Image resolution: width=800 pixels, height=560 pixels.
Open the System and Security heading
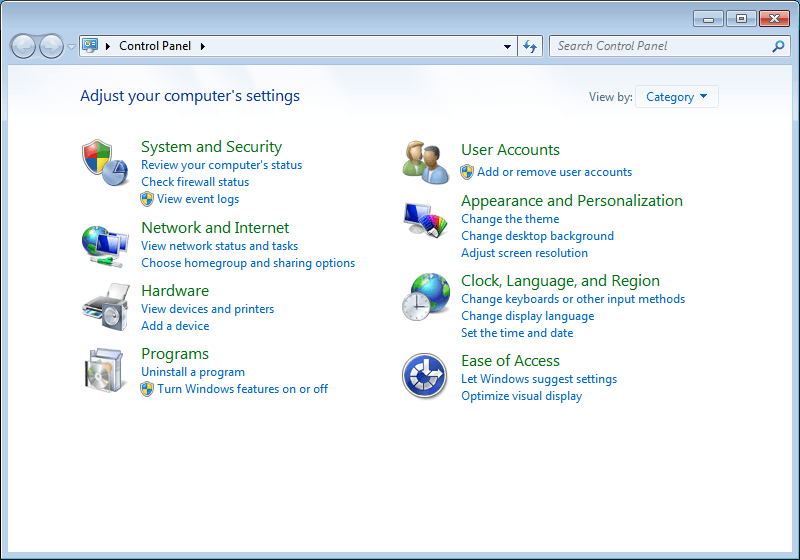click(211, 147)
